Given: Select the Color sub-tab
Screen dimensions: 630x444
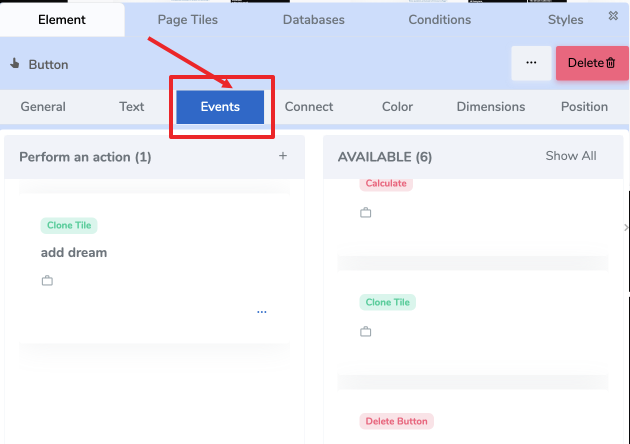Looking at the screenshot, I should pyautogui.click(x=397, y=107).
